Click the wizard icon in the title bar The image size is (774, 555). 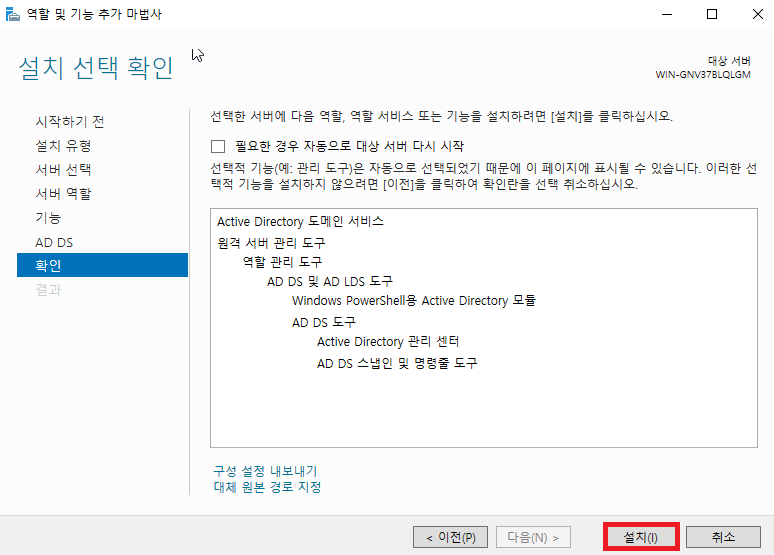click(12, 14)
